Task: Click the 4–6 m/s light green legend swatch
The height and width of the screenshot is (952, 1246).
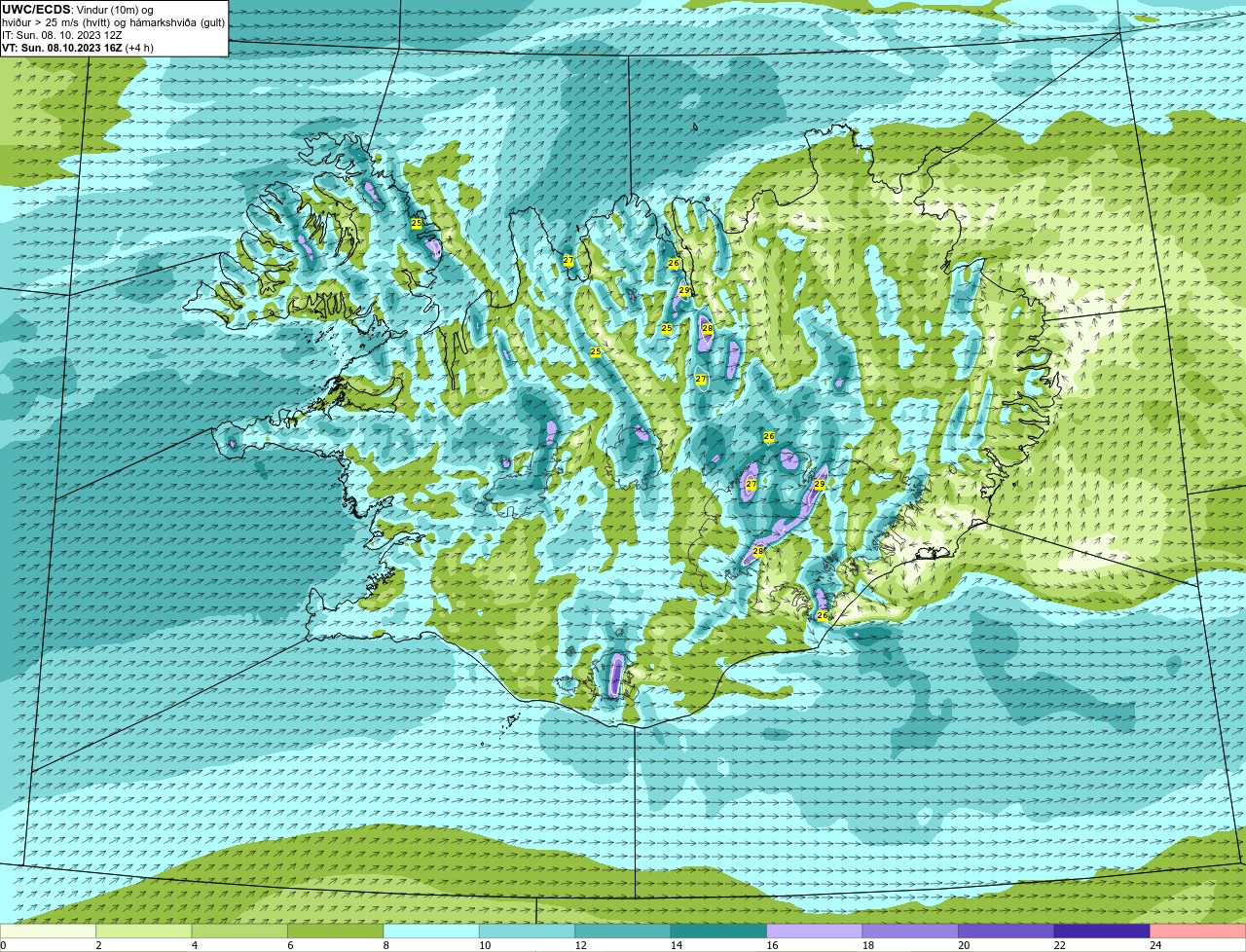Action: point(240,932)
